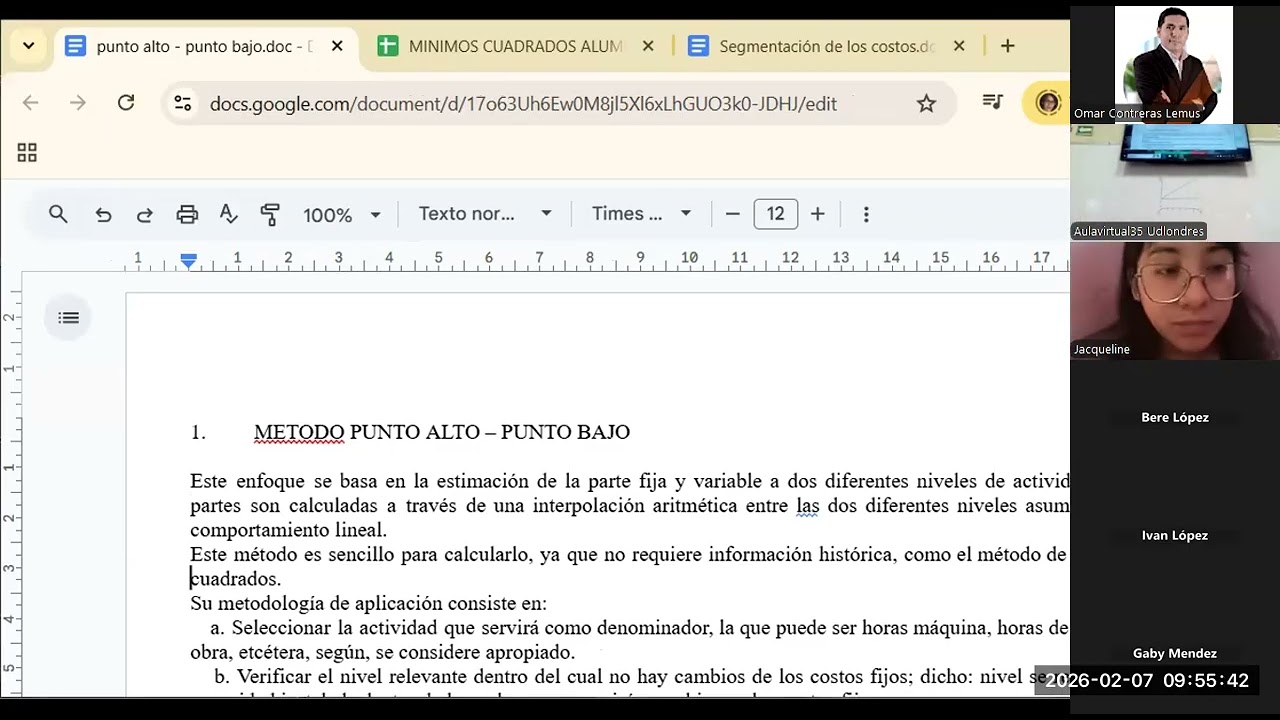The image size is (1280, 720).
Task: Select Bere López participant tile
Action: pyautogui.click(x=1175, y=418)
